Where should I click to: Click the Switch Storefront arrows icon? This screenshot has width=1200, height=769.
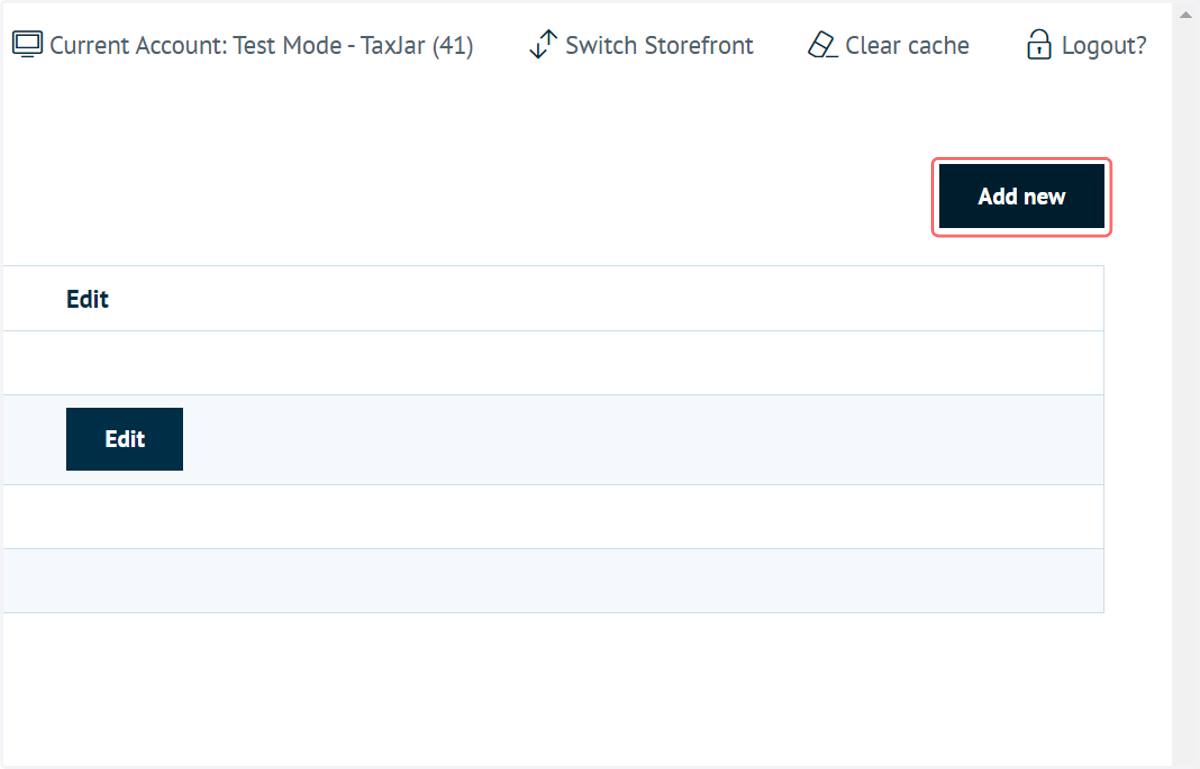point(543,44)
